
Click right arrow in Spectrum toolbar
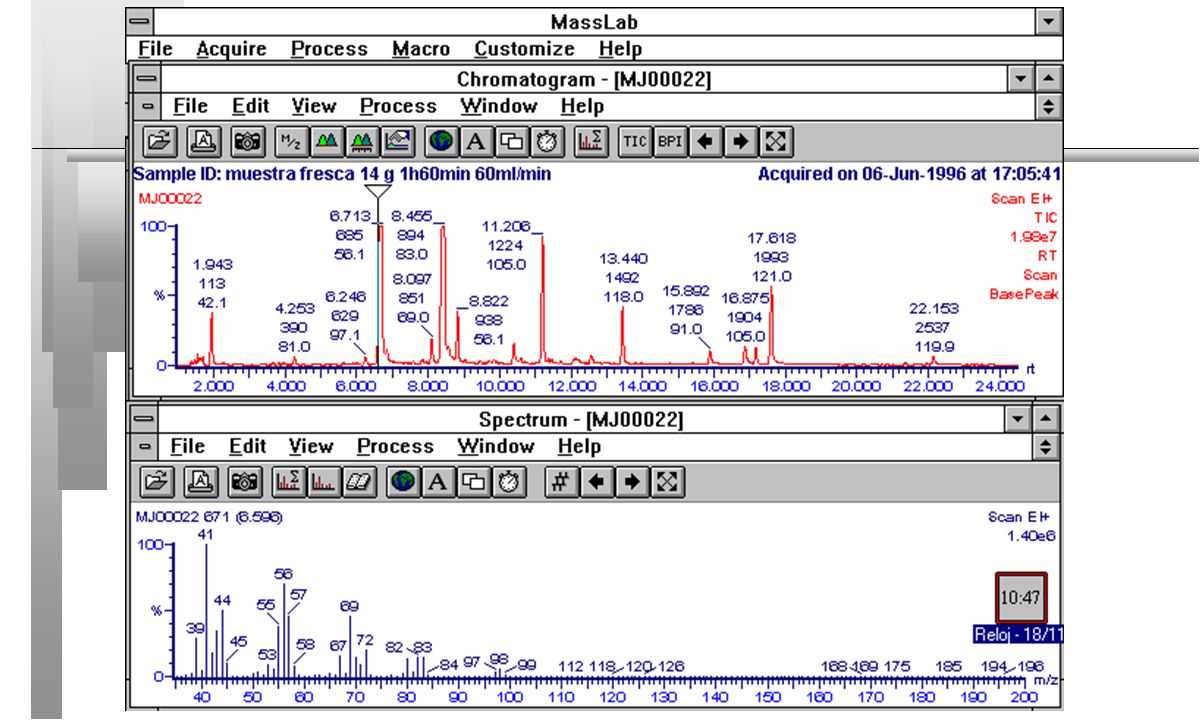(631, 482)
